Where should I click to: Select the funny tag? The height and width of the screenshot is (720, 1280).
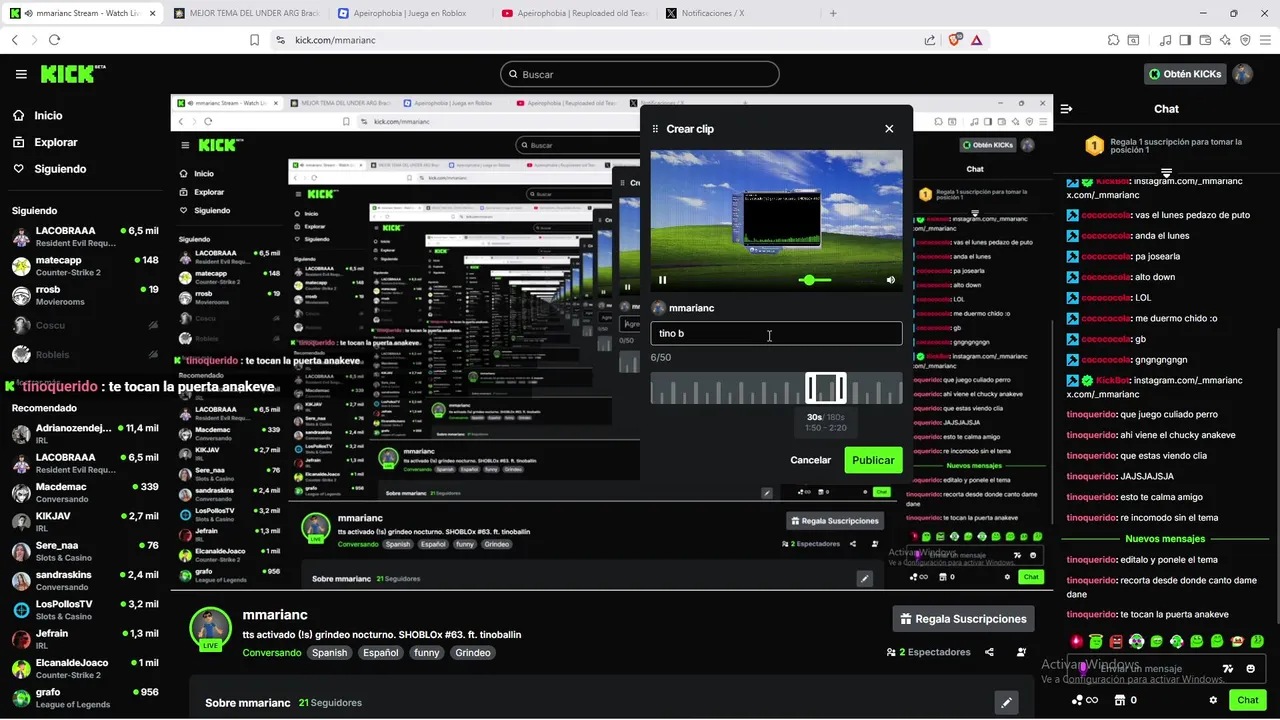point(427,653)
